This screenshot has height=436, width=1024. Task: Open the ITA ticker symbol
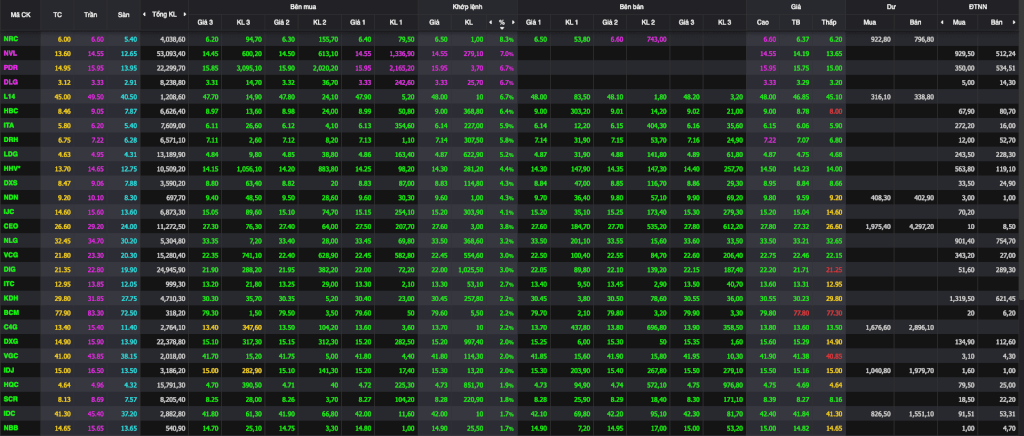pyautogui.click(x=9, y=125)
